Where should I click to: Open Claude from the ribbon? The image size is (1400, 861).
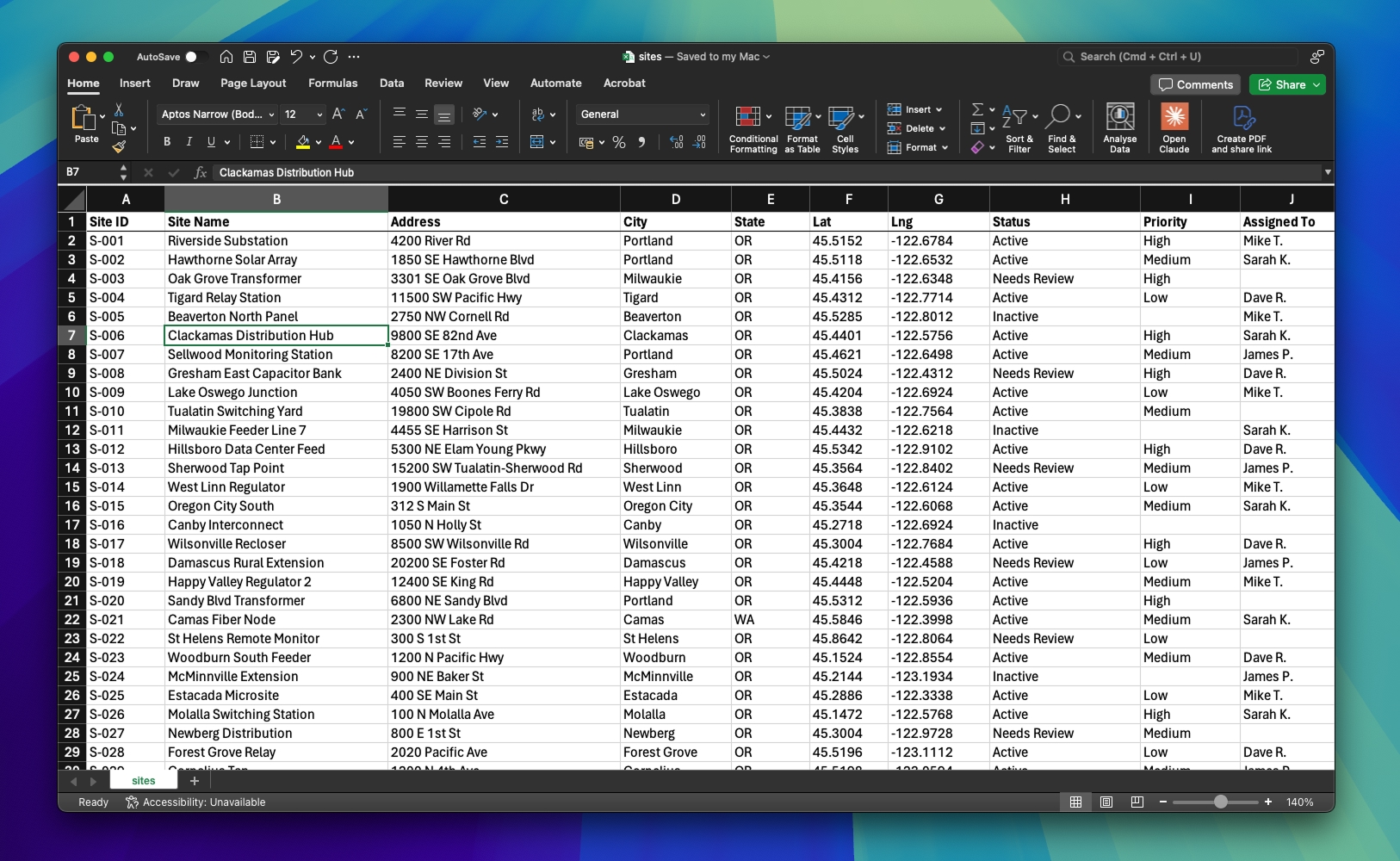[x=1174, y=127]
